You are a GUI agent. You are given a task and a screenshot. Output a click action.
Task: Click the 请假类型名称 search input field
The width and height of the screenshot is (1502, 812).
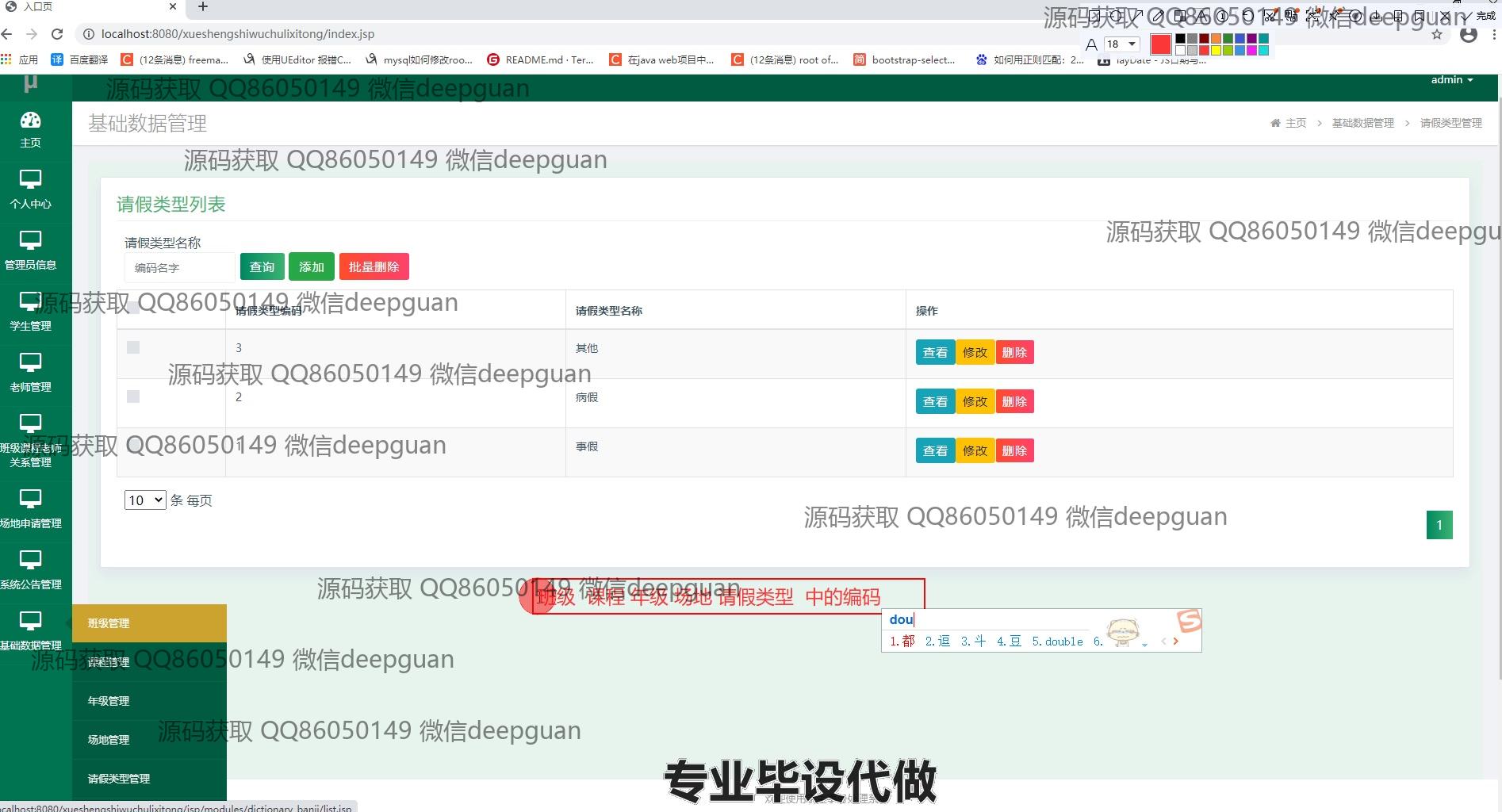point(179,268)
